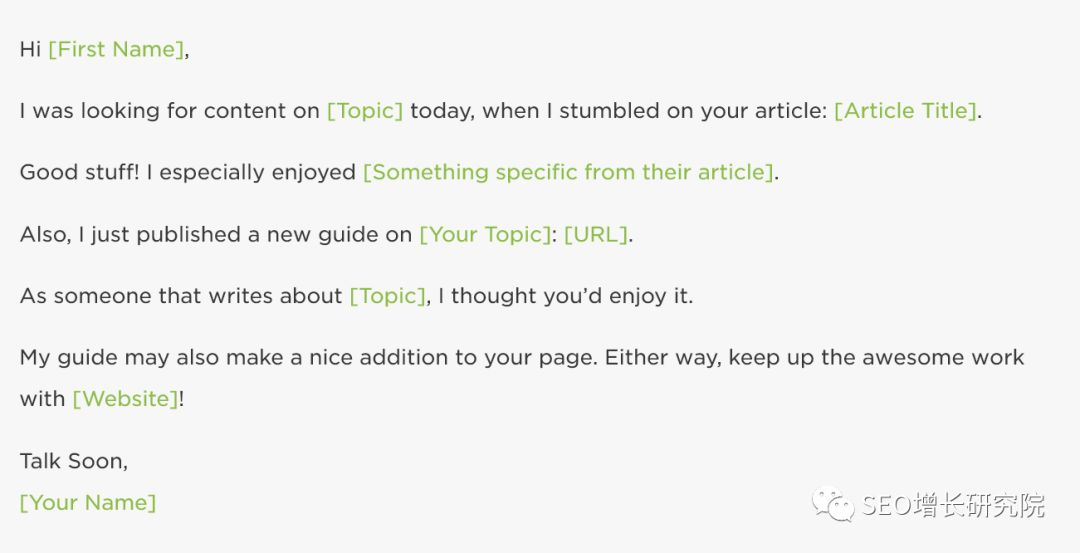The image size is (1080, 553).
Task: Click the first green [Topic] placeholder after "content on"
Action: (x=365, y=111)
